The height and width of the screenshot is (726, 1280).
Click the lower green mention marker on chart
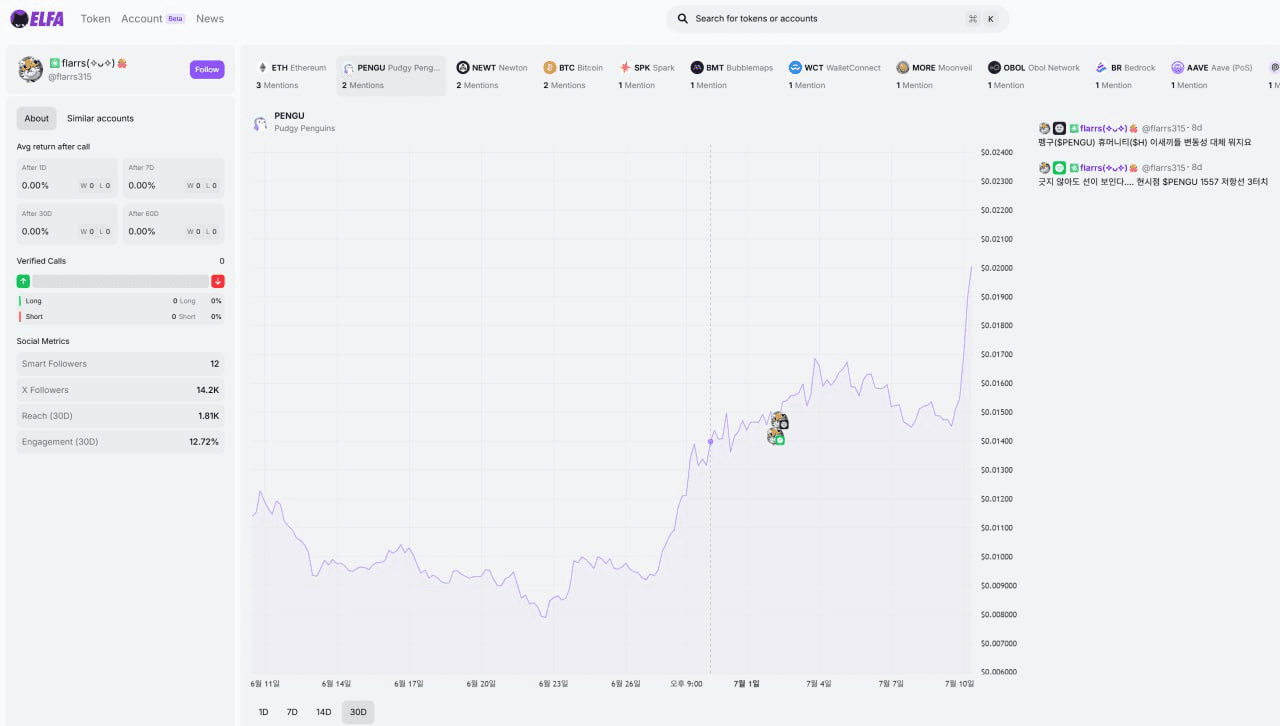coord(776,437)
